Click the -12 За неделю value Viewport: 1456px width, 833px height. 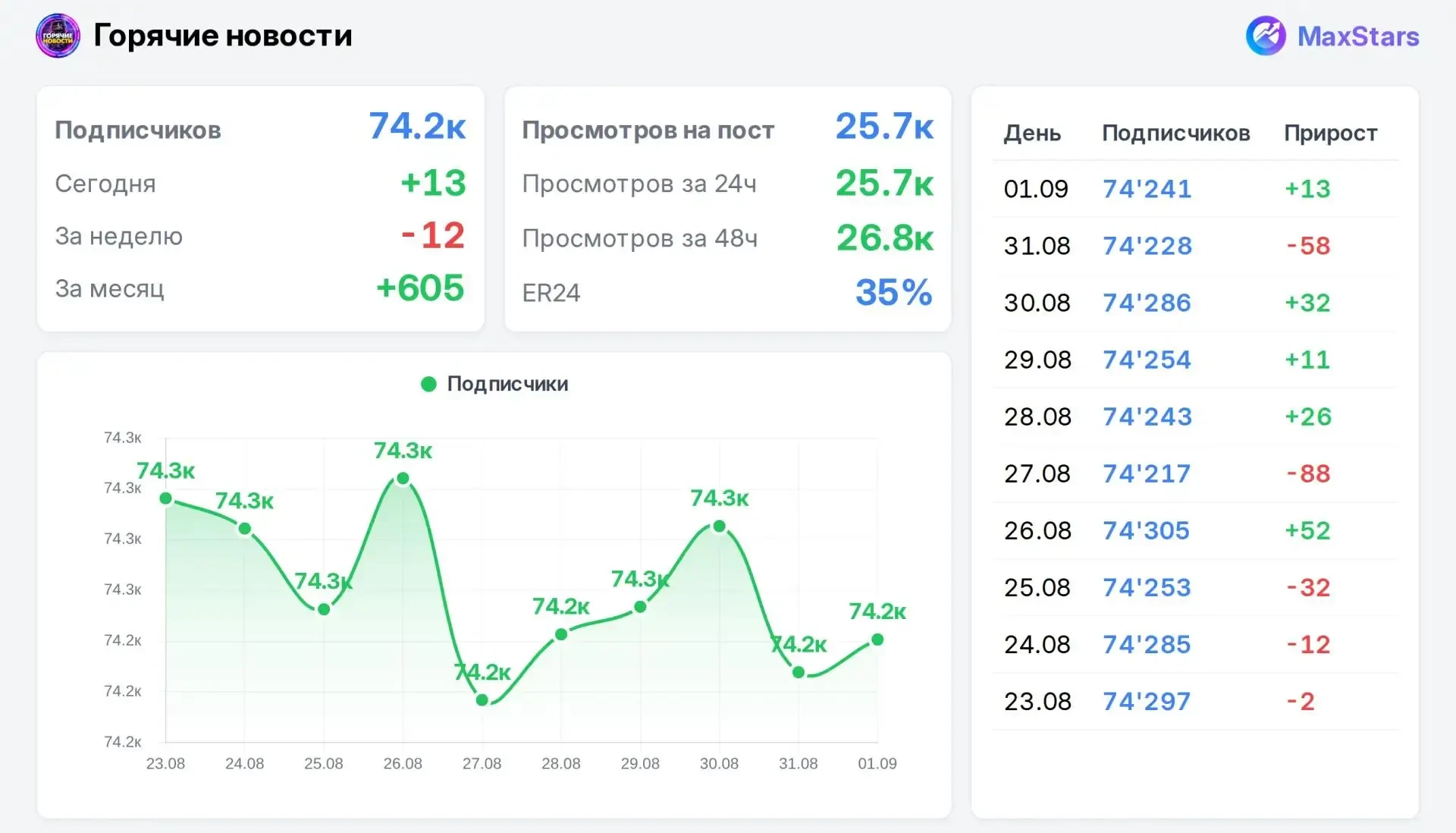[433, 235]
